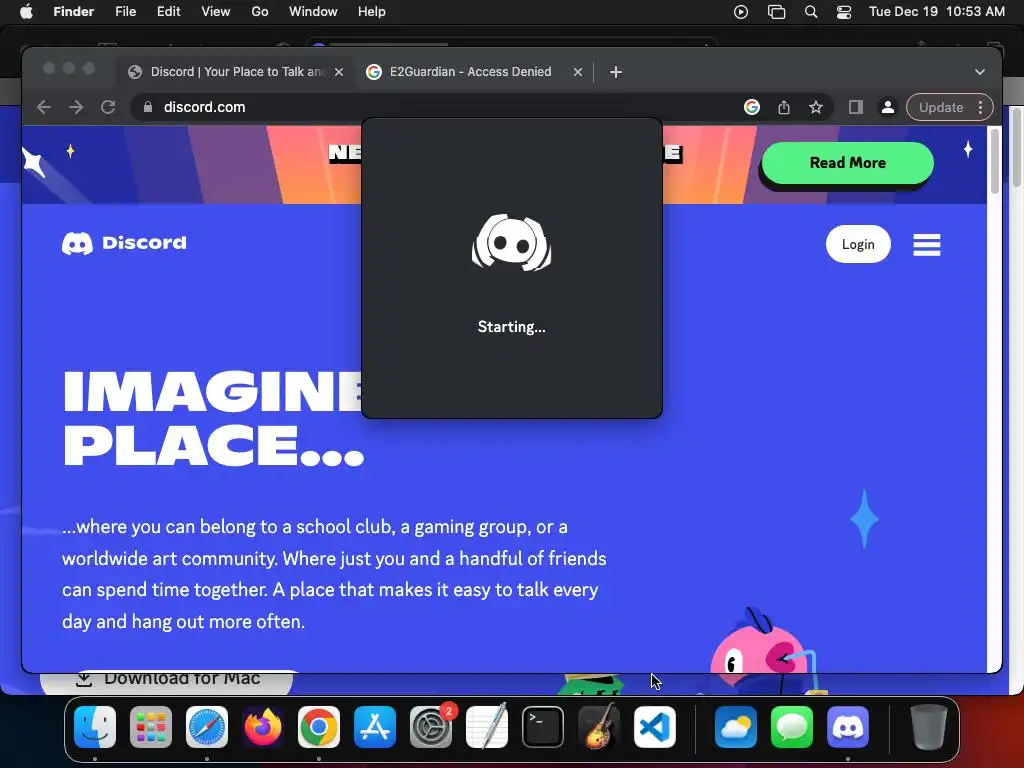Image resolution: width=1024 pixels, height=768 pixels.
Task: Bookmark this page with the star icon
Action: point(816,107)
